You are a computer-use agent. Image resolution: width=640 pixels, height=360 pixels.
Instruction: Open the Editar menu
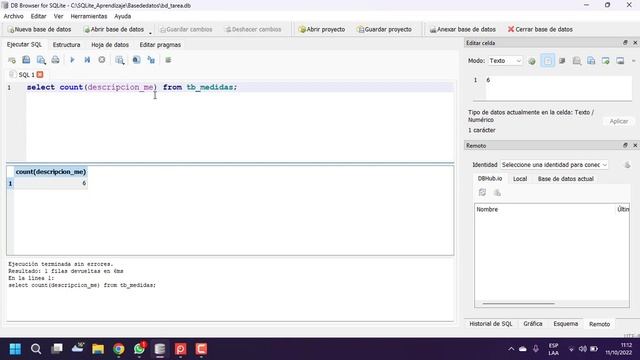point(38,16)
